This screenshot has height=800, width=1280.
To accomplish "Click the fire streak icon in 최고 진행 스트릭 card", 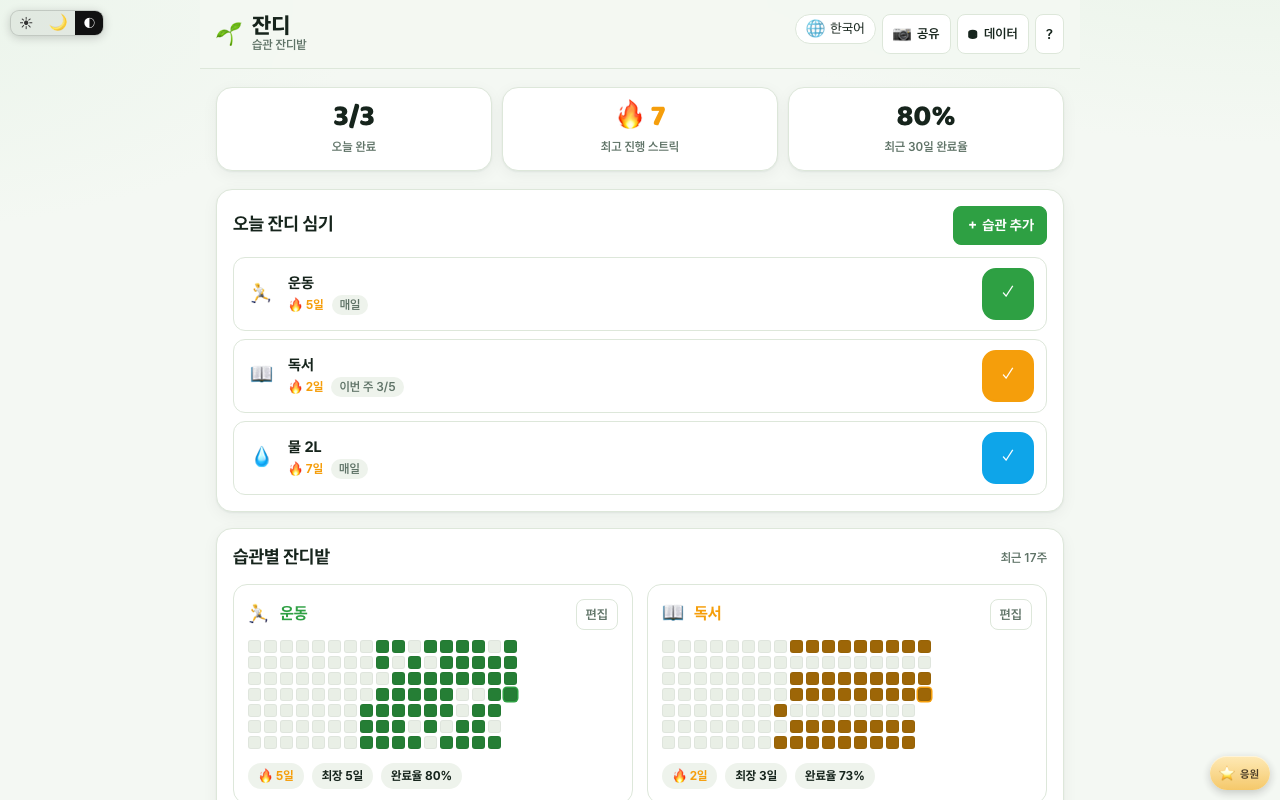I will coord(630,115).
